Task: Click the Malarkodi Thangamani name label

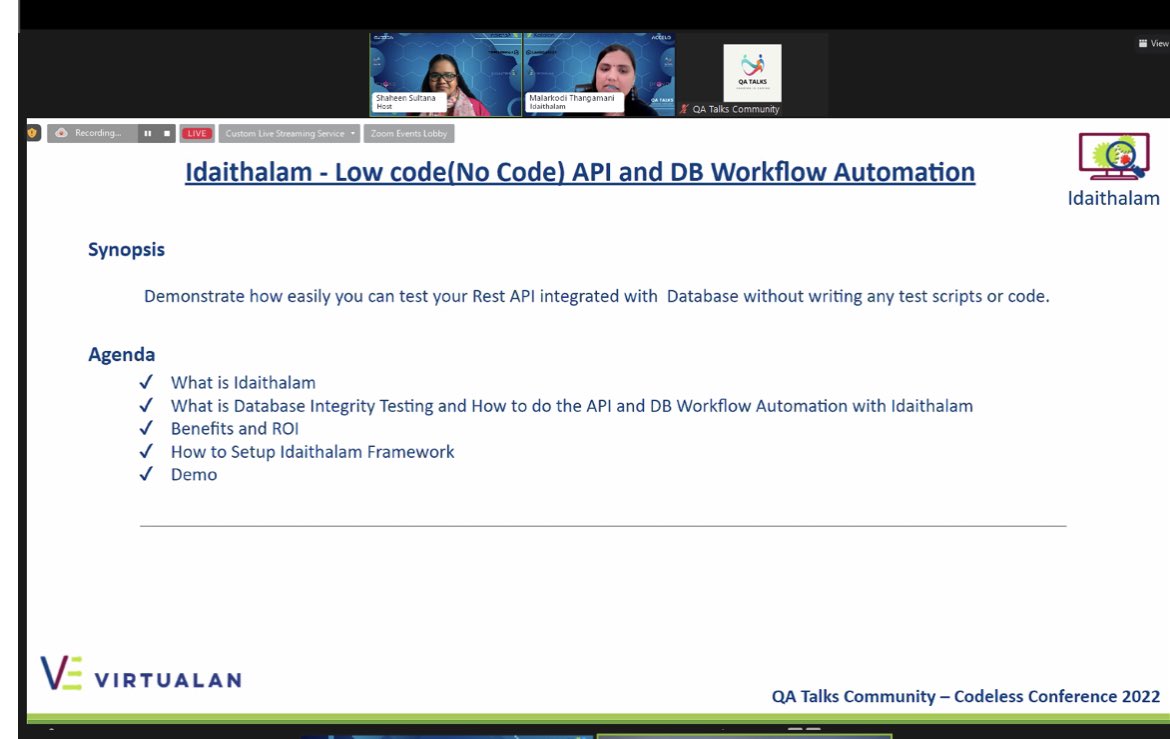Action: 572,102
